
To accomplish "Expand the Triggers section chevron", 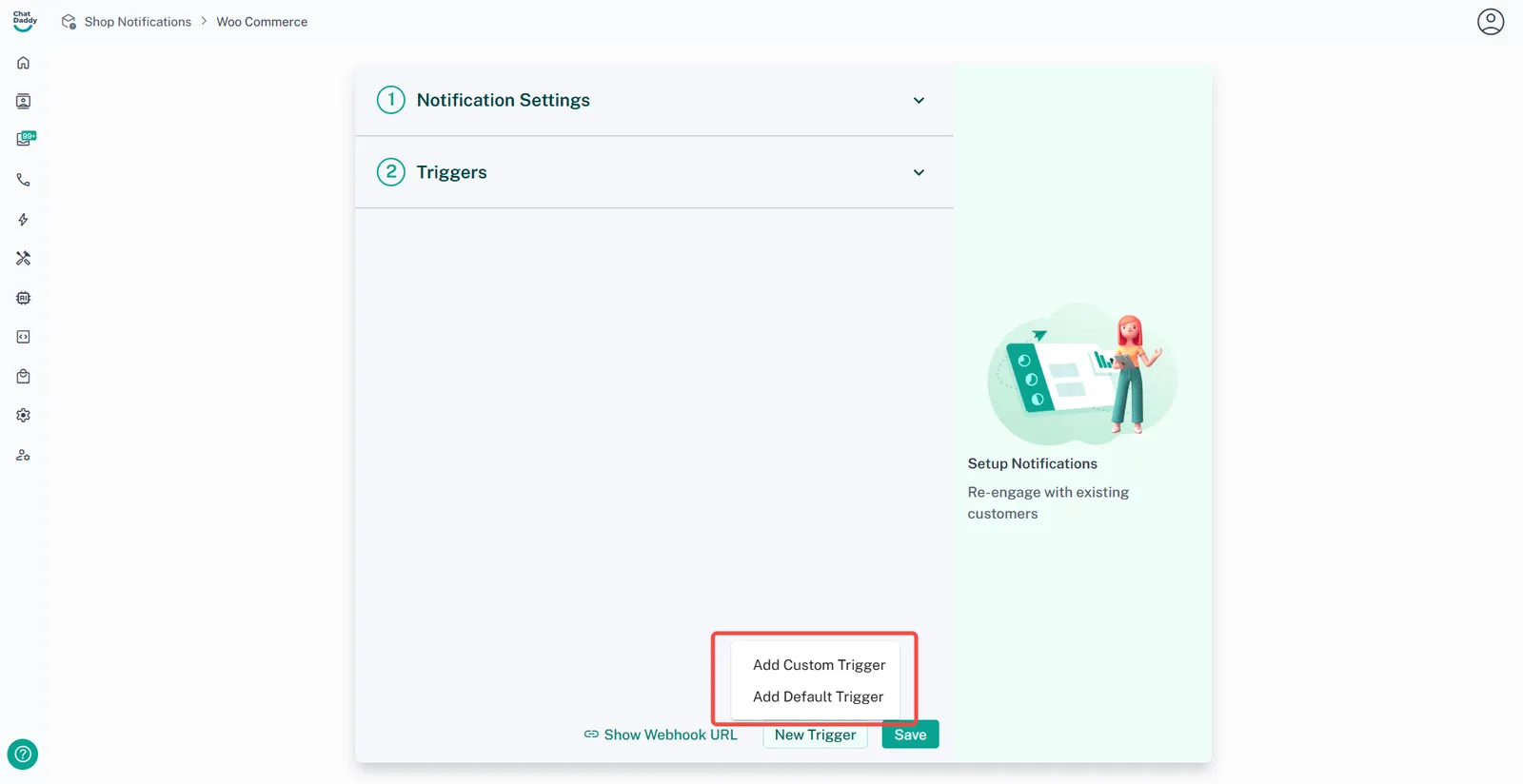I will click(919, 173).
